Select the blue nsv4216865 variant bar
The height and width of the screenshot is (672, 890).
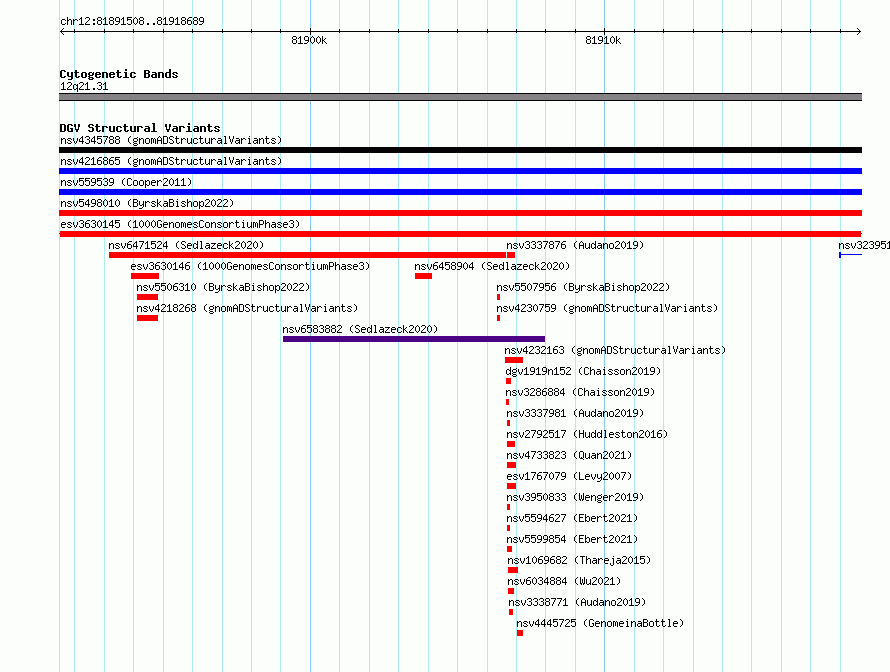tap(460, 171)
